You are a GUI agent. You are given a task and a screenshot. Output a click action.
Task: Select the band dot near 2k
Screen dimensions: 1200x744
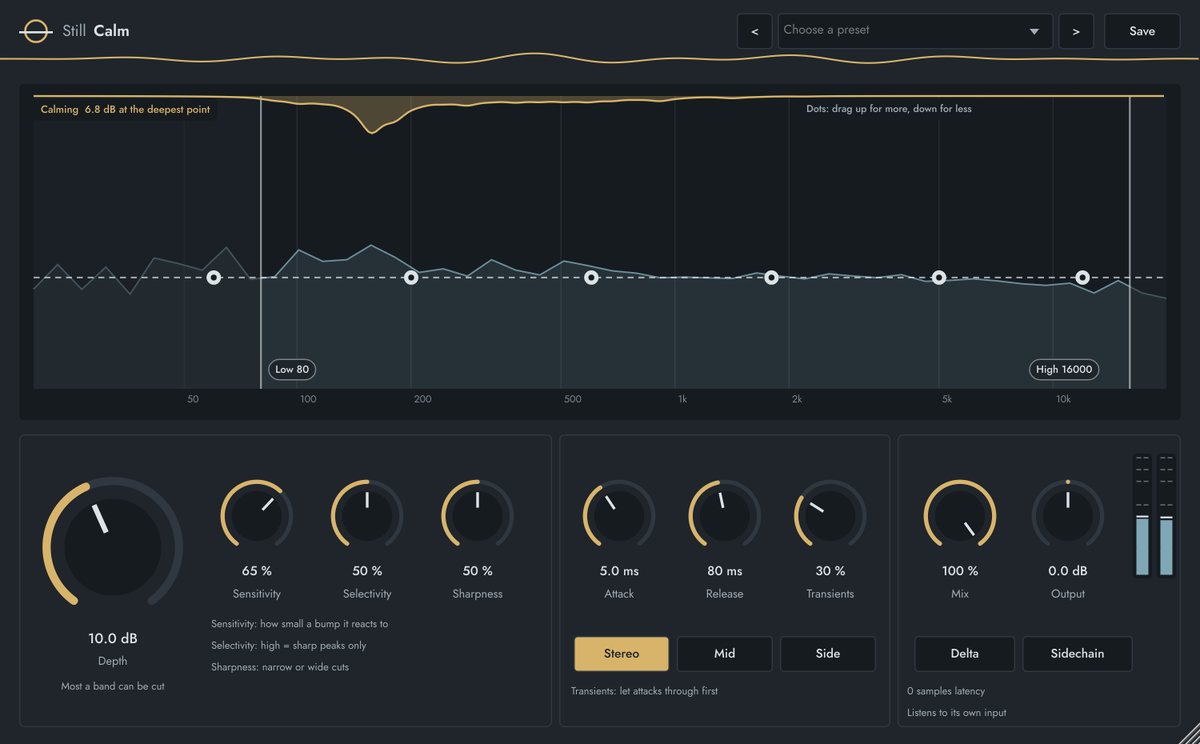pos(772,277)
